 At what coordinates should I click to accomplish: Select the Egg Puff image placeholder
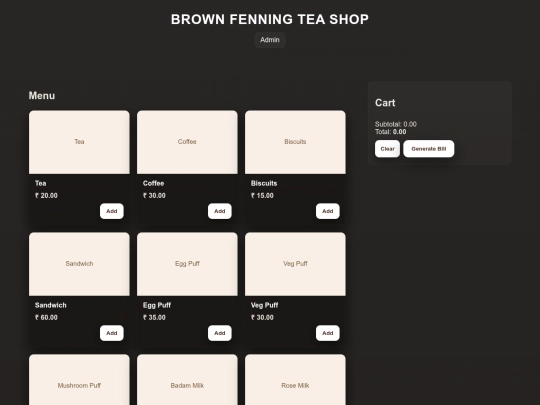click(187, 264)
